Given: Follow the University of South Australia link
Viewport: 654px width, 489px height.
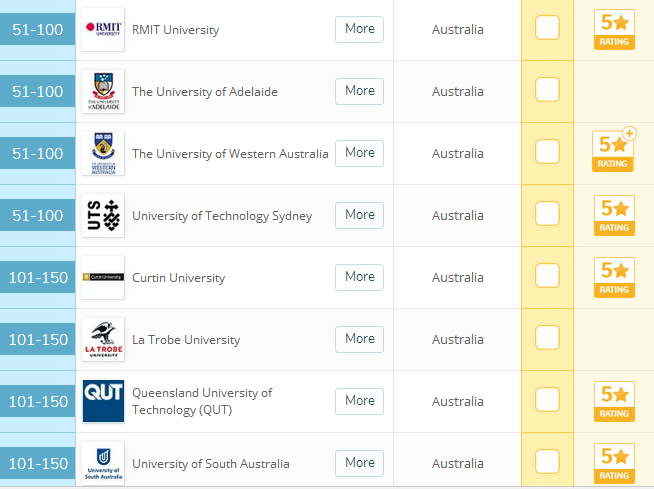Looking at the screenshot, I should [211, 464].
